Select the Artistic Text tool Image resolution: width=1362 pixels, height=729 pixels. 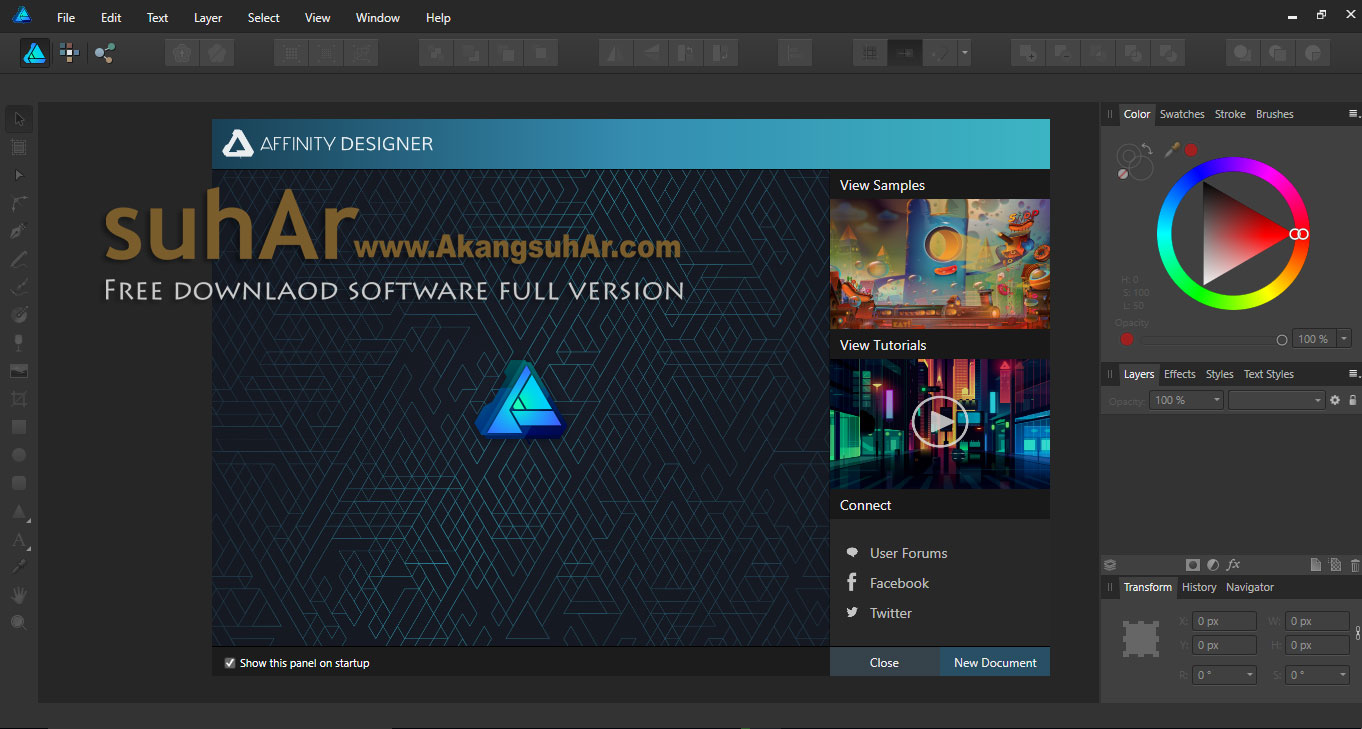pyautogui.click(x=19, y=540)
